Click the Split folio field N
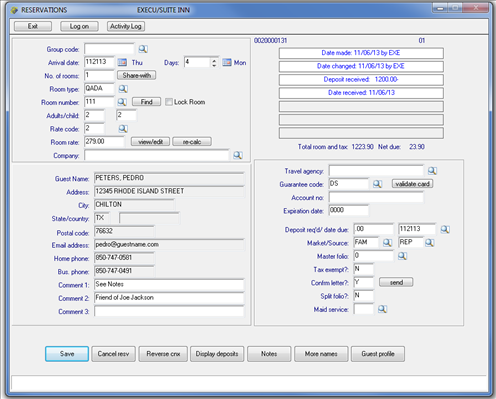The height and width of the screenshot is (399, 496). point(363,296)
